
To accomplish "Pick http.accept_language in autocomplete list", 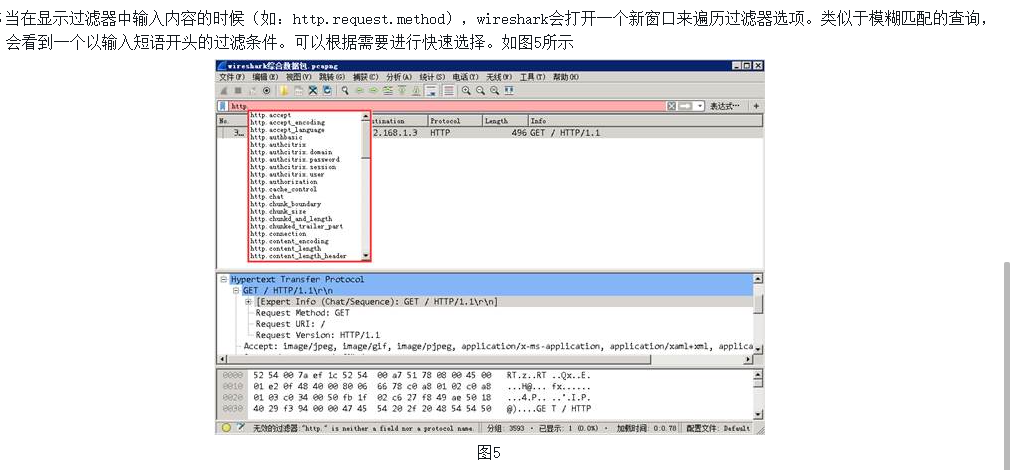I will (x=288, y=130).
